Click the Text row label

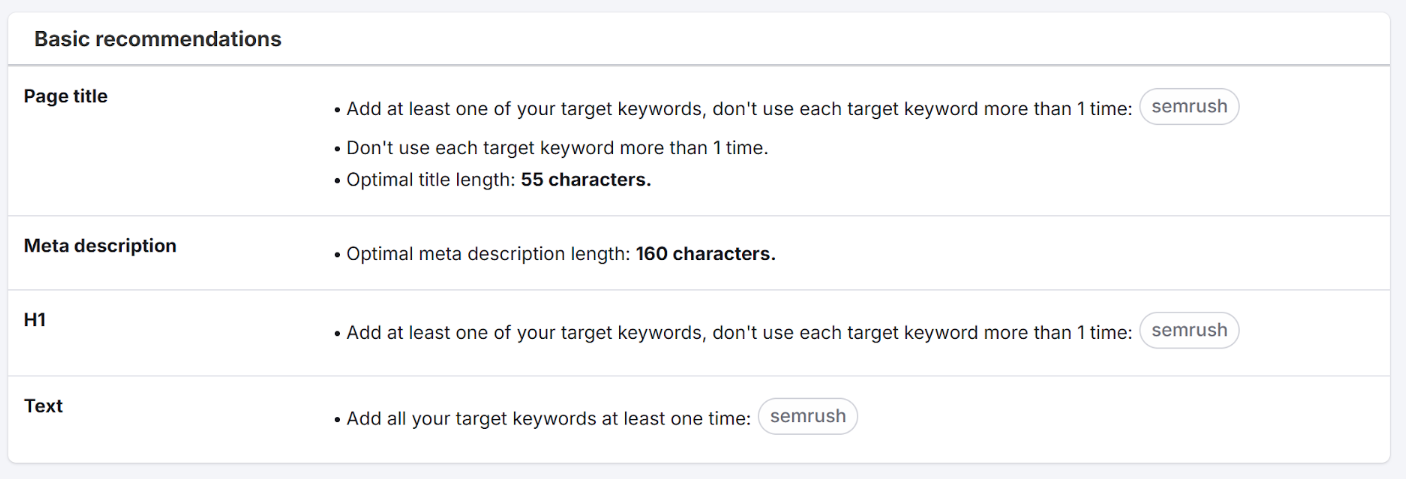43,406
